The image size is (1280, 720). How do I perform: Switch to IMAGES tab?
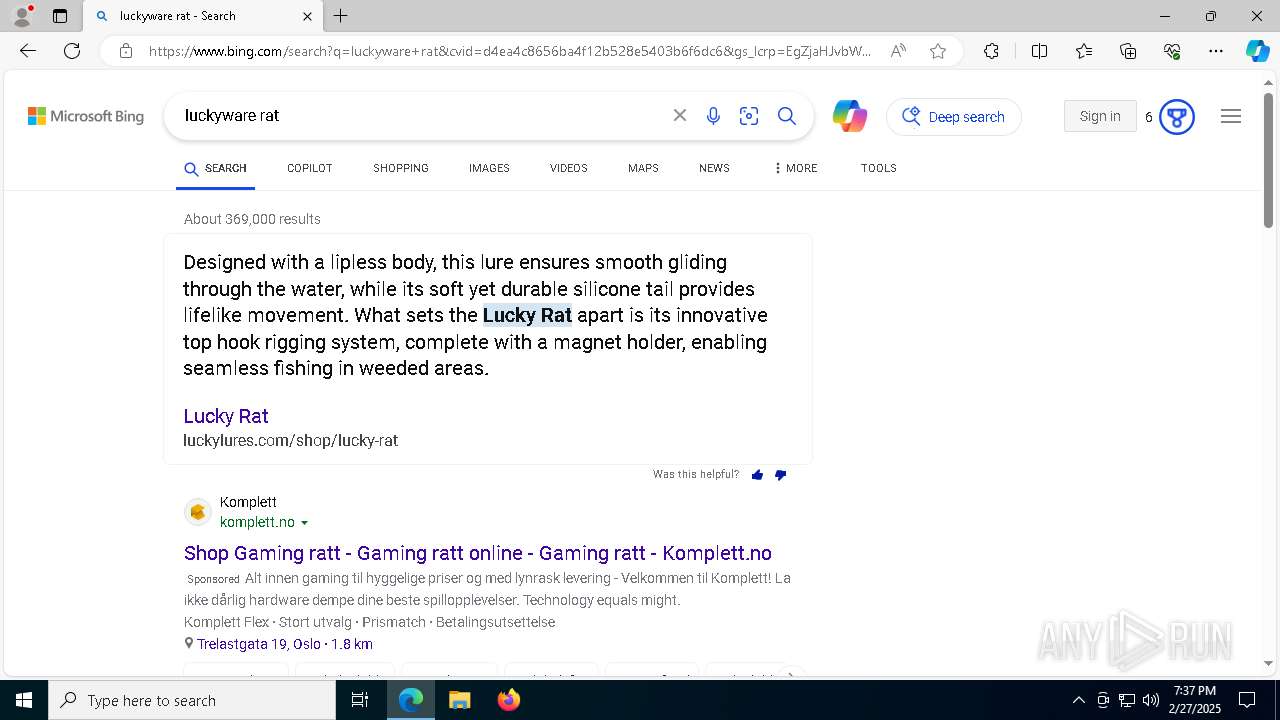[x=489, y=168]
